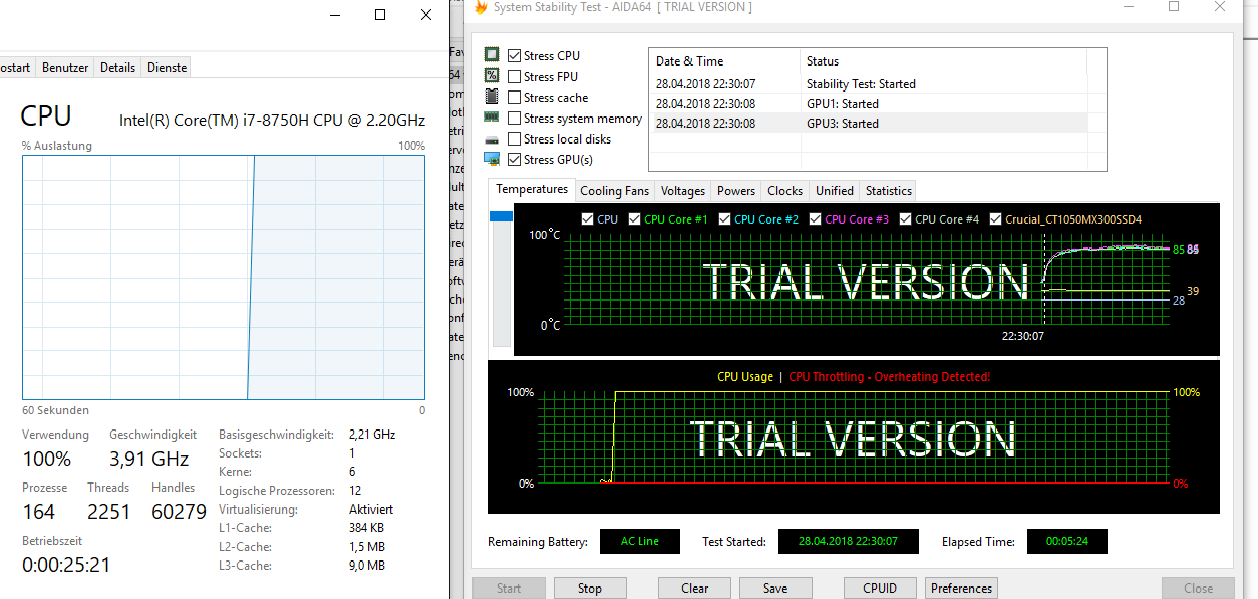1258x599 pixels.
Task: Open the Powers tab
Action: [x=736, y=191]
